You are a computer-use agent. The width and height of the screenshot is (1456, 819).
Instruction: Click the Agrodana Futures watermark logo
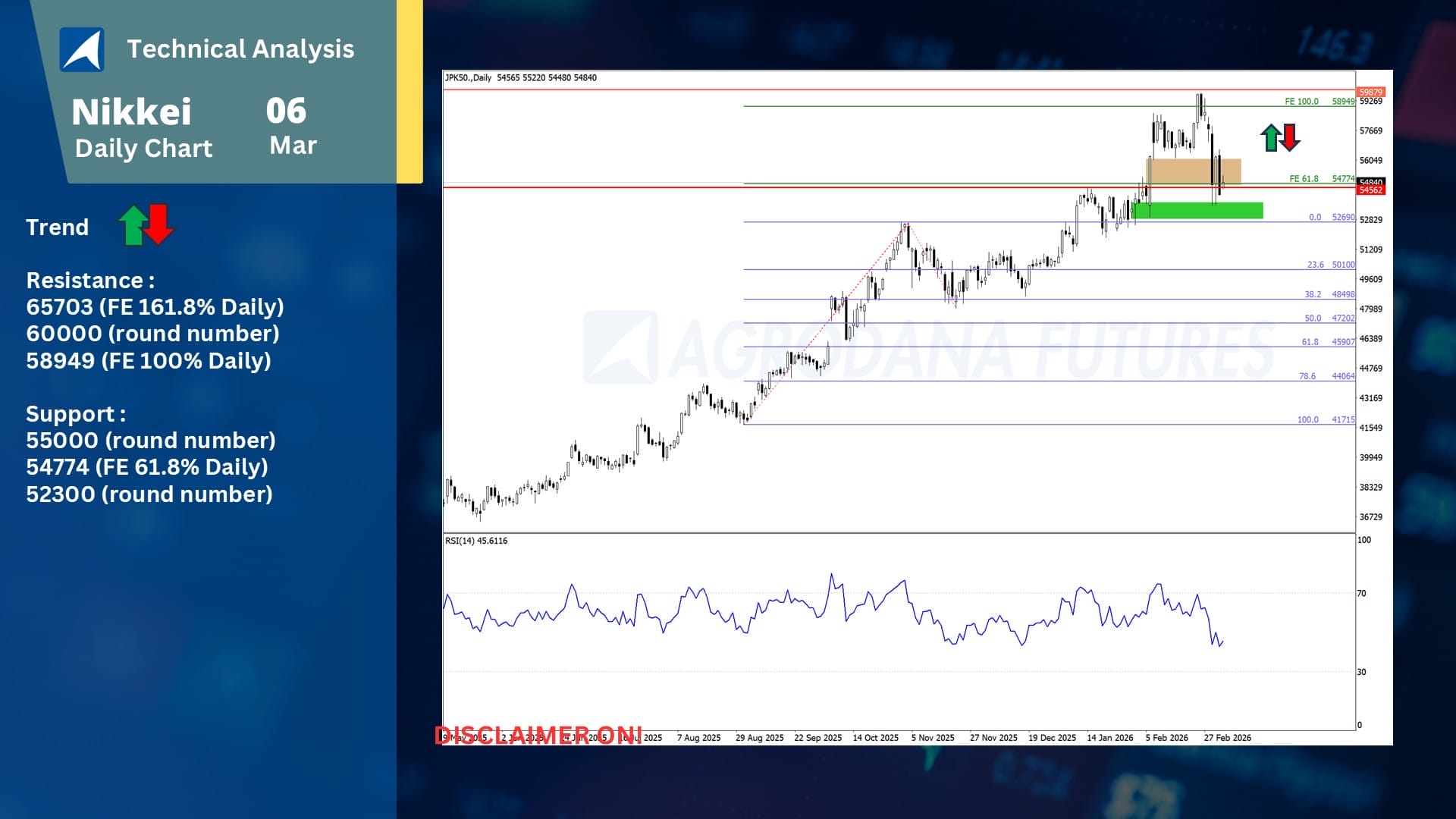pos(620,347)
